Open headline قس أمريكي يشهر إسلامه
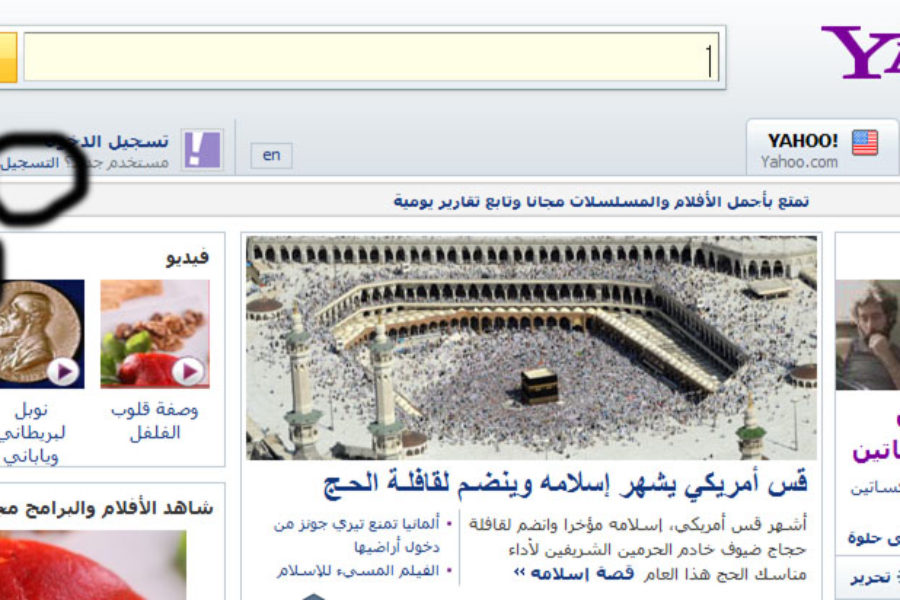900x600 pixels. click(x=565, y=484)
